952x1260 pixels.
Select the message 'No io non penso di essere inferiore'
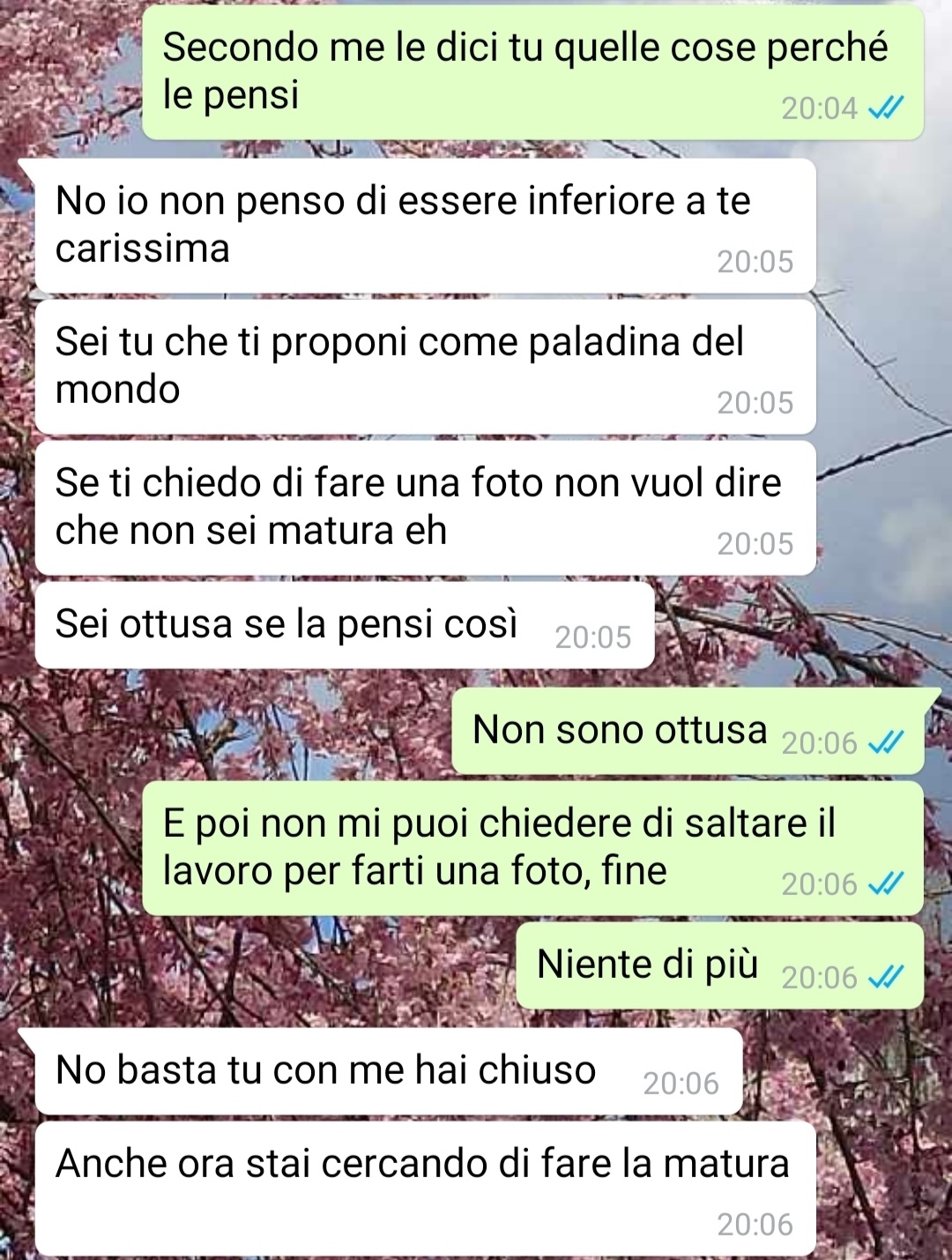pyautogui.click(x=425, y=226)
